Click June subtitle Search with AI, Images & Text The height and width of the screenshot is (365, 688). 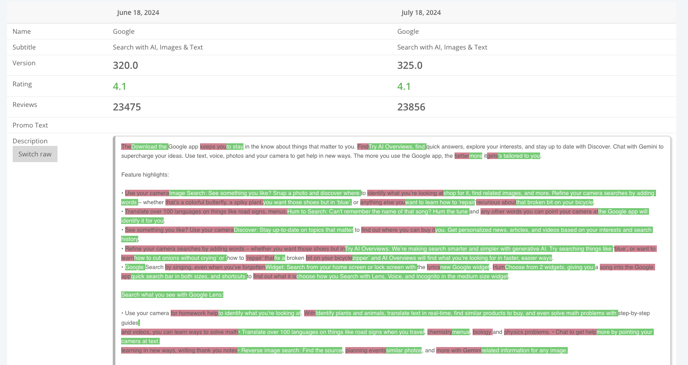tap(158, 47)
